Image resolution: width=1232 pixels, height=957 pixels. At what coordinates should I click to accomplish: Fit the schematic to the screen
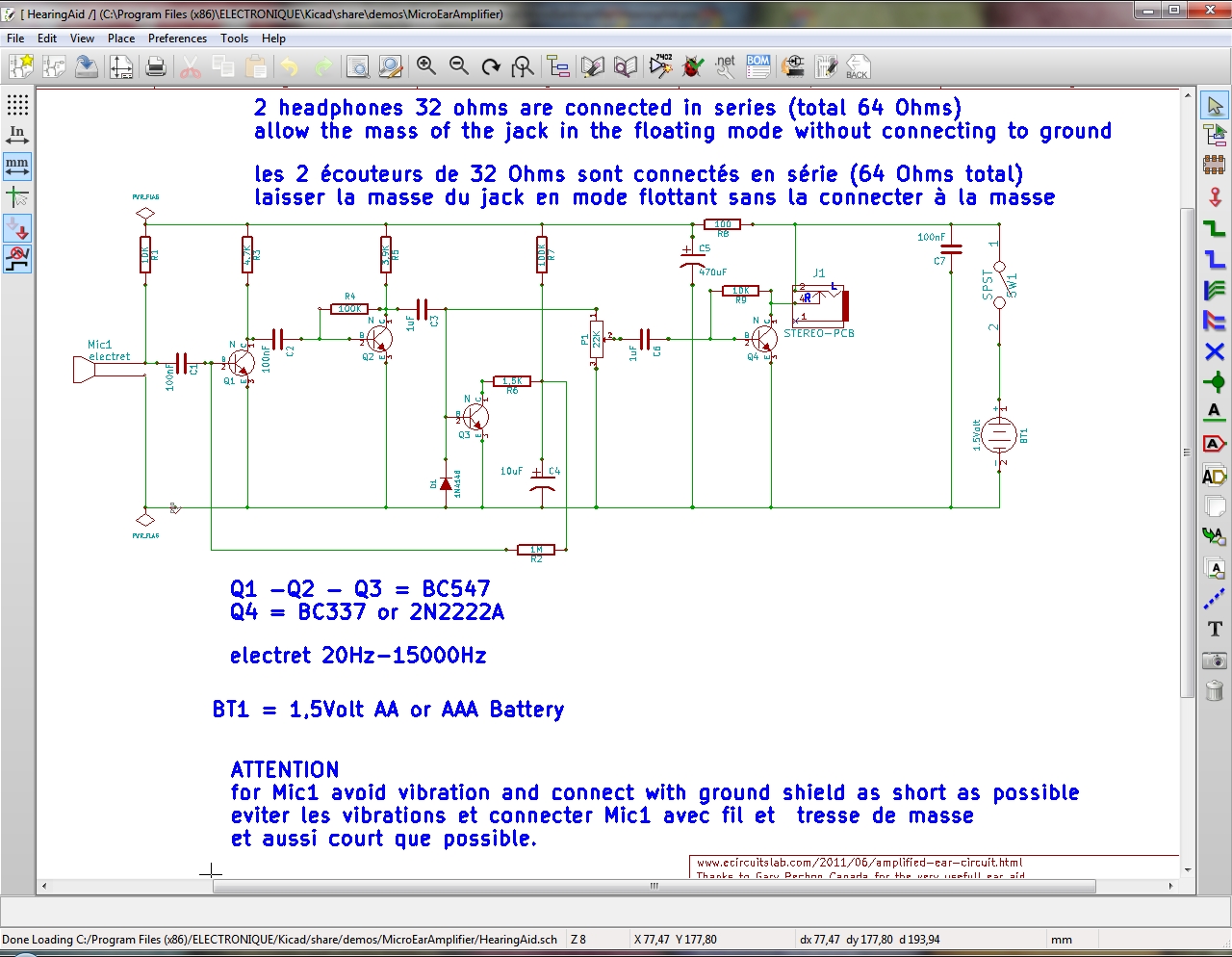(x=523, y=66)
